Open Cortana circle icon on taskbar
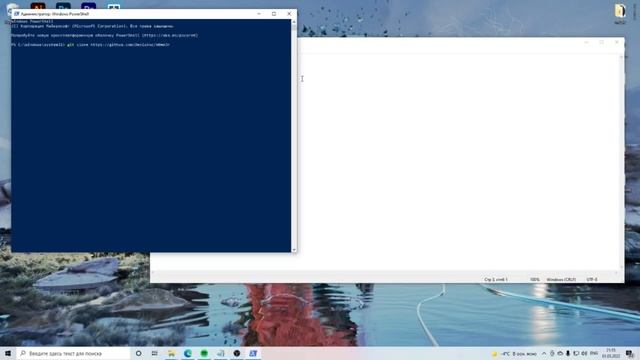This screenshot has width=640, height=360. 139,353
